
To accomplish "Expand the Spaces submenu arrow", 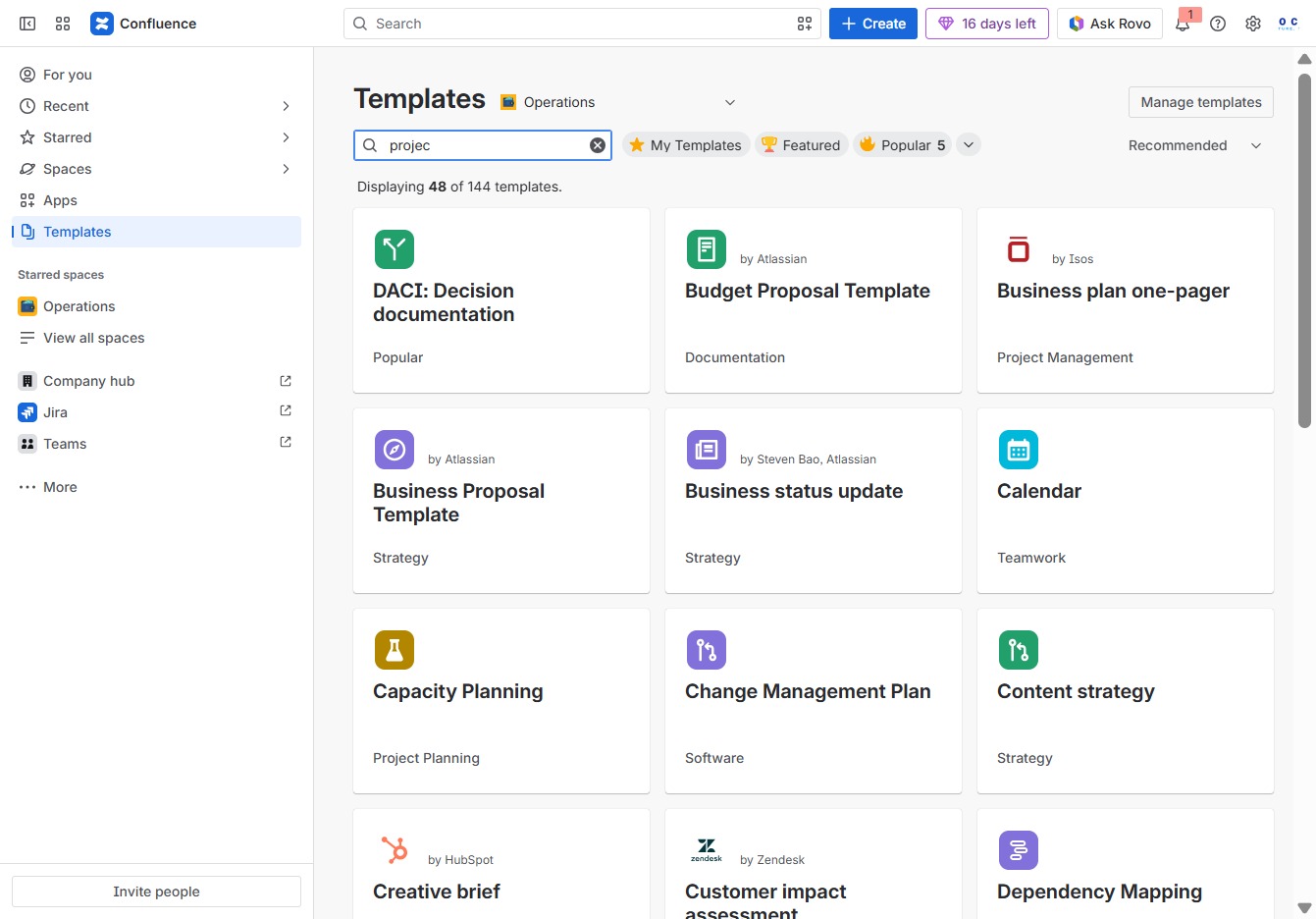I will 286,169.
